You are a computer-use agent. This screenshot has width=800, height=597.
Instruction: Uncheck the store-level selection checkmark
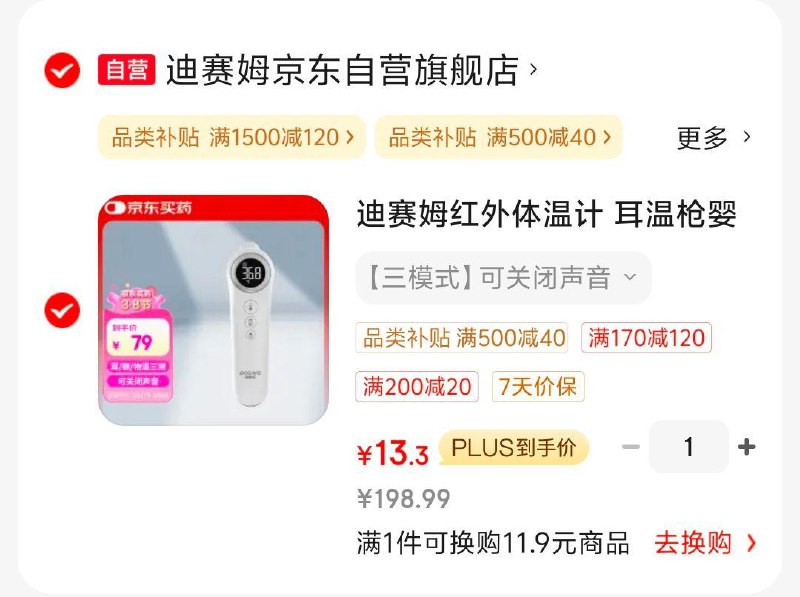coord(62,70)
